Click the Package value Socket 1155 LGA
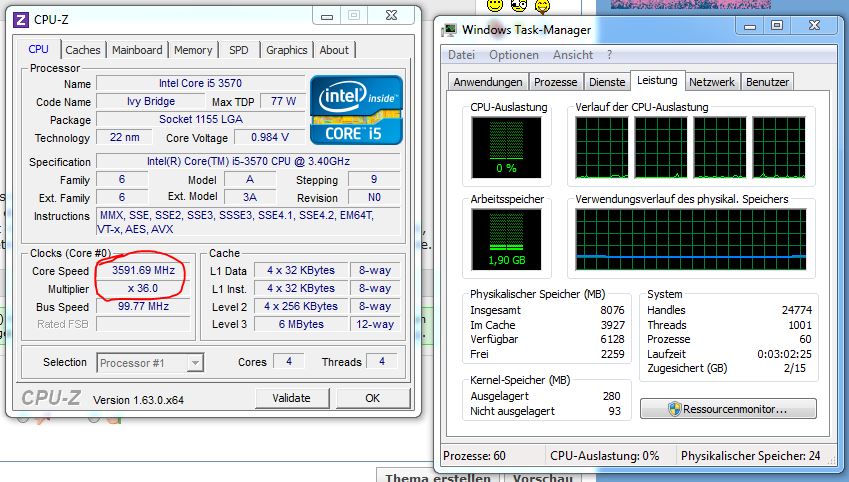The height and width of the screenshot is (482, 849). point(200,119)
